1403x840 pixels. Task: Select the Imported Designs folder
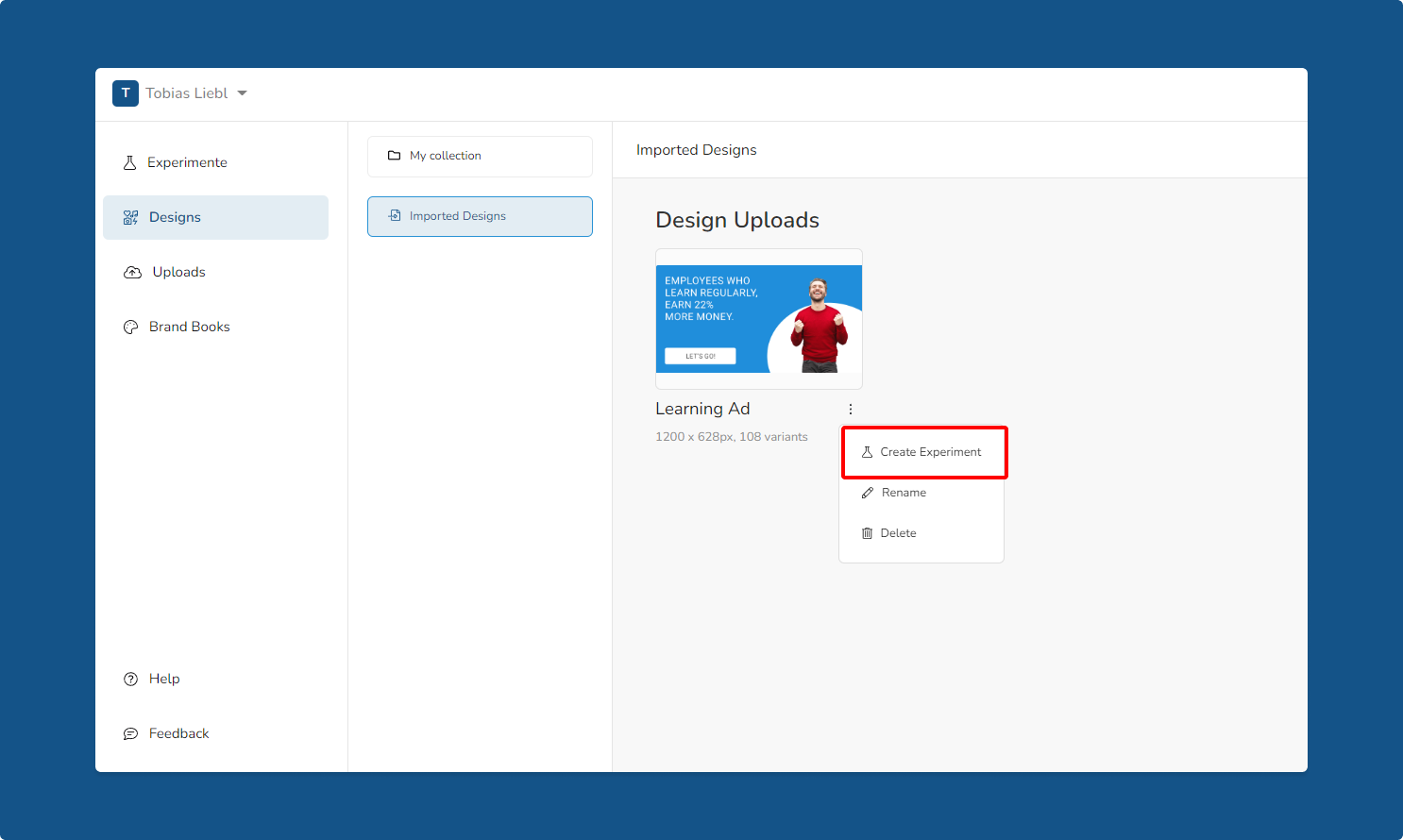coord(480,216)
